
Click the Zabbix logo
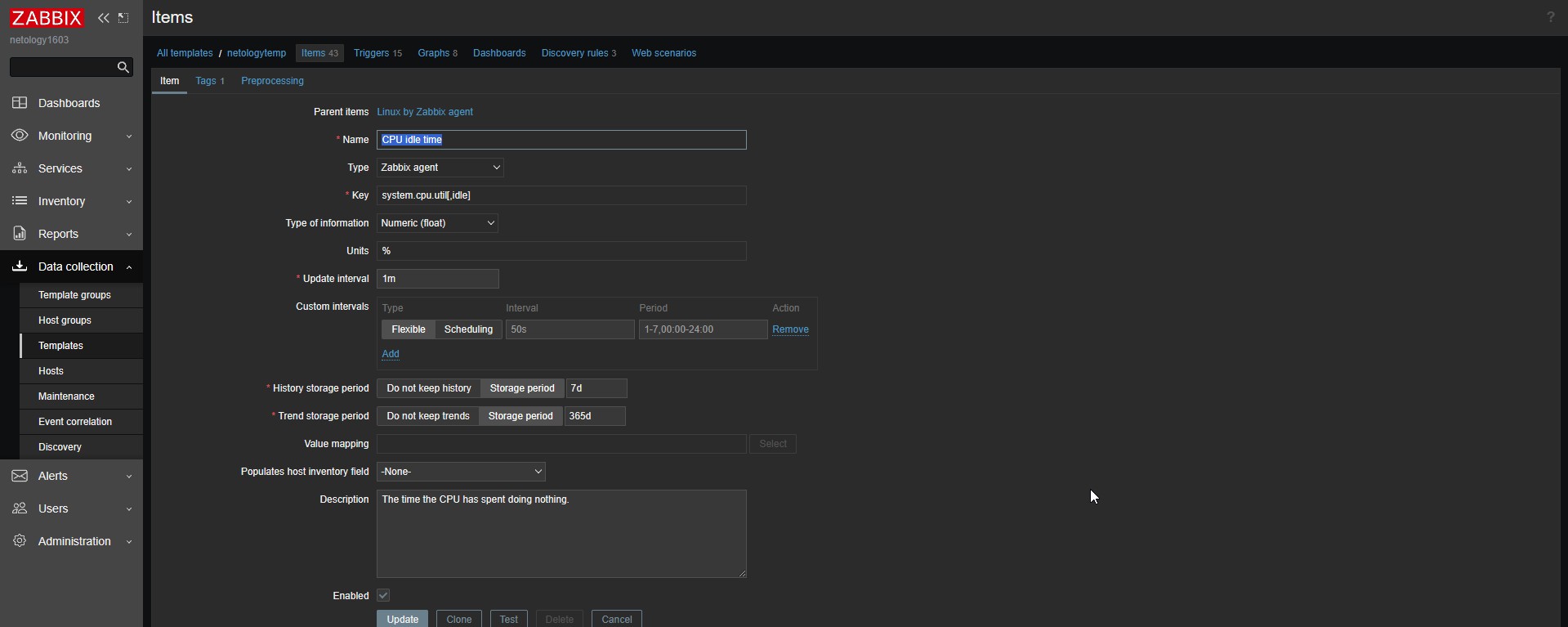[47, 18]
